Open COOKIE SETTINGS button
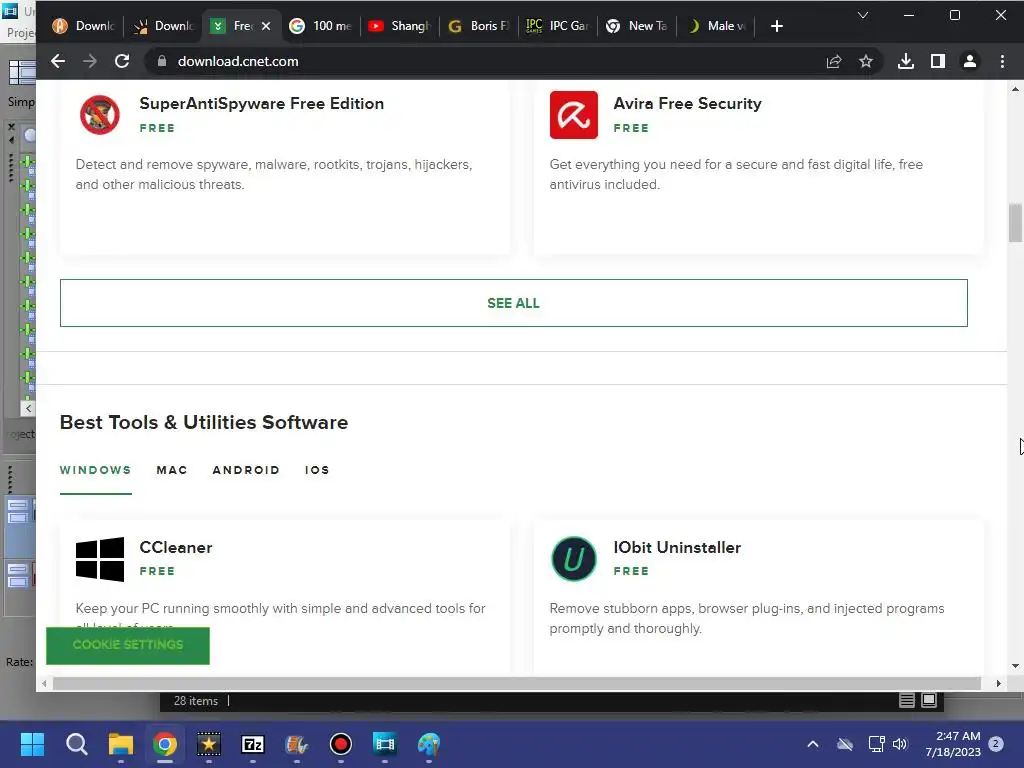The image size is (1024, 768). pyautogui.click(x=128, y=645)
